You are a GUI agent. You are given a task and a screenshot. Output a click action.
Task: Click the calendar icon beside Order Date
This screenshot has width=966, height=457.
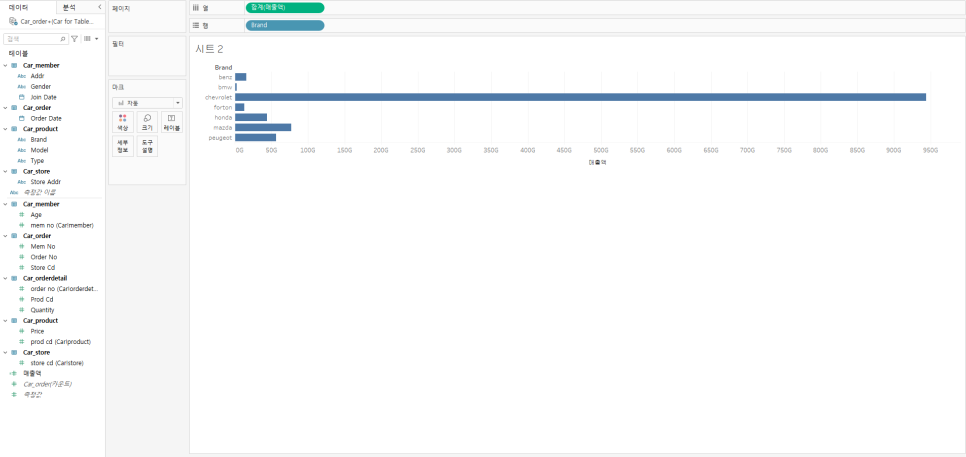[x=22, y=118]
